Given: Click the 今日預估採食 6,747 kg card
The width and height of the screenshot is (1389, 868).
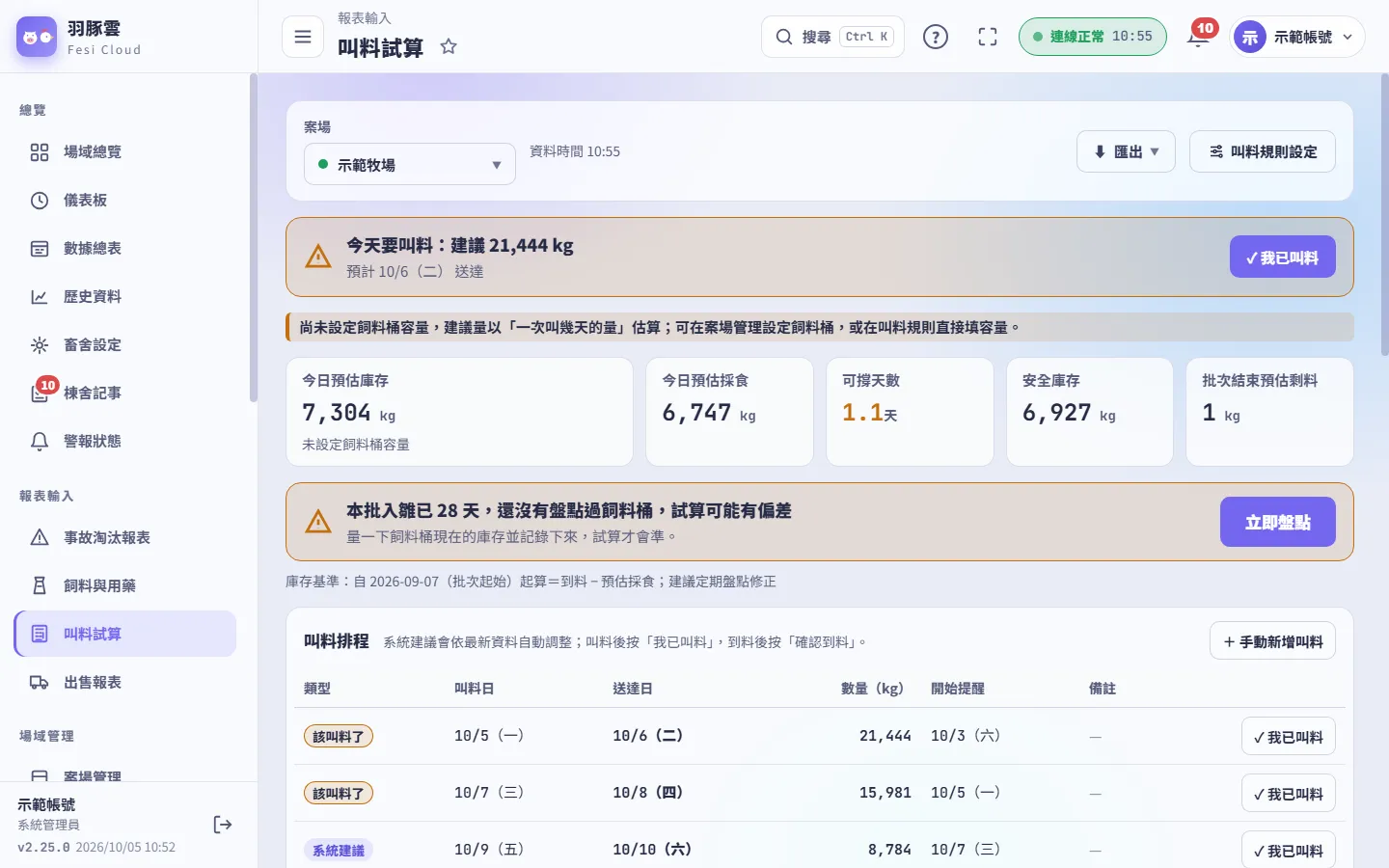Looking at the screenshot, I should (x=729, y=412).
